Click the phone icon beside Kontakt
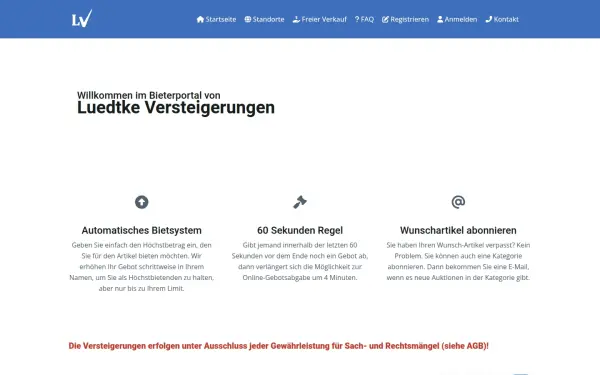 pyautogui.click(x=489, y=19)
